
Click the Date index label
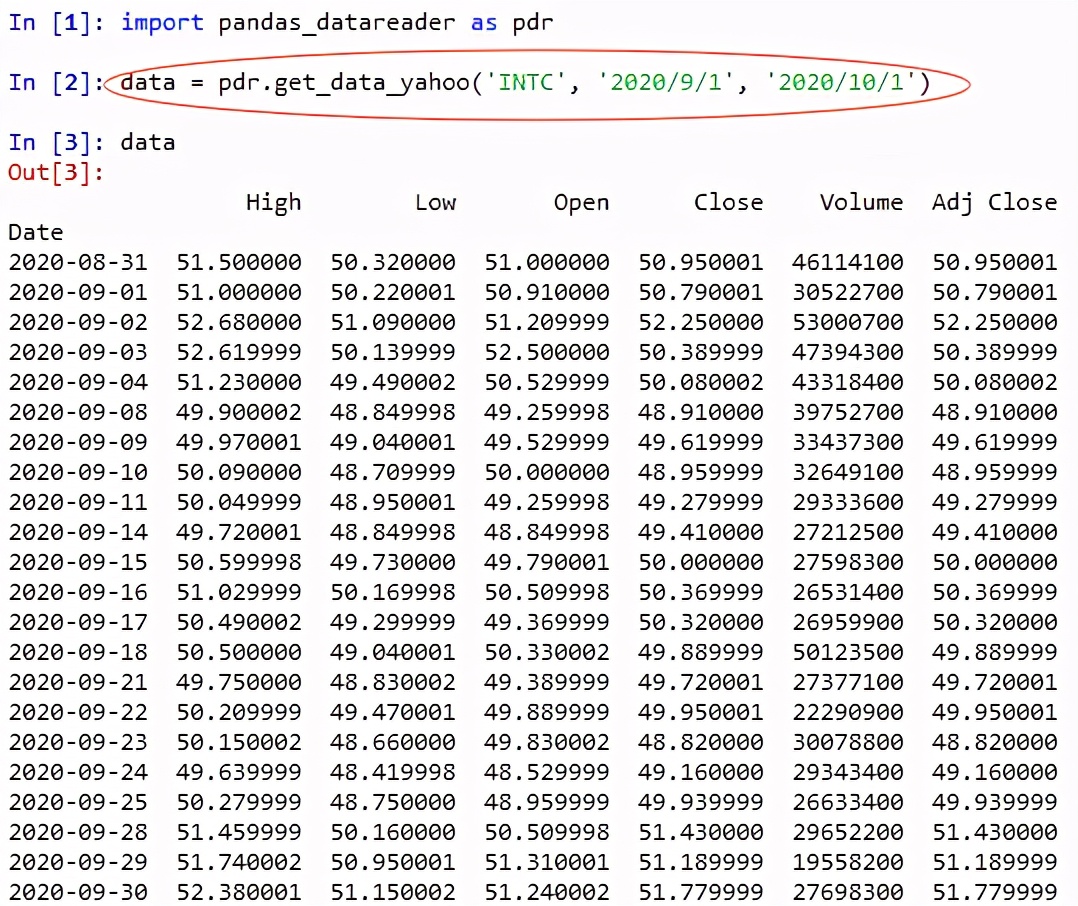click(x=35, y=232)
